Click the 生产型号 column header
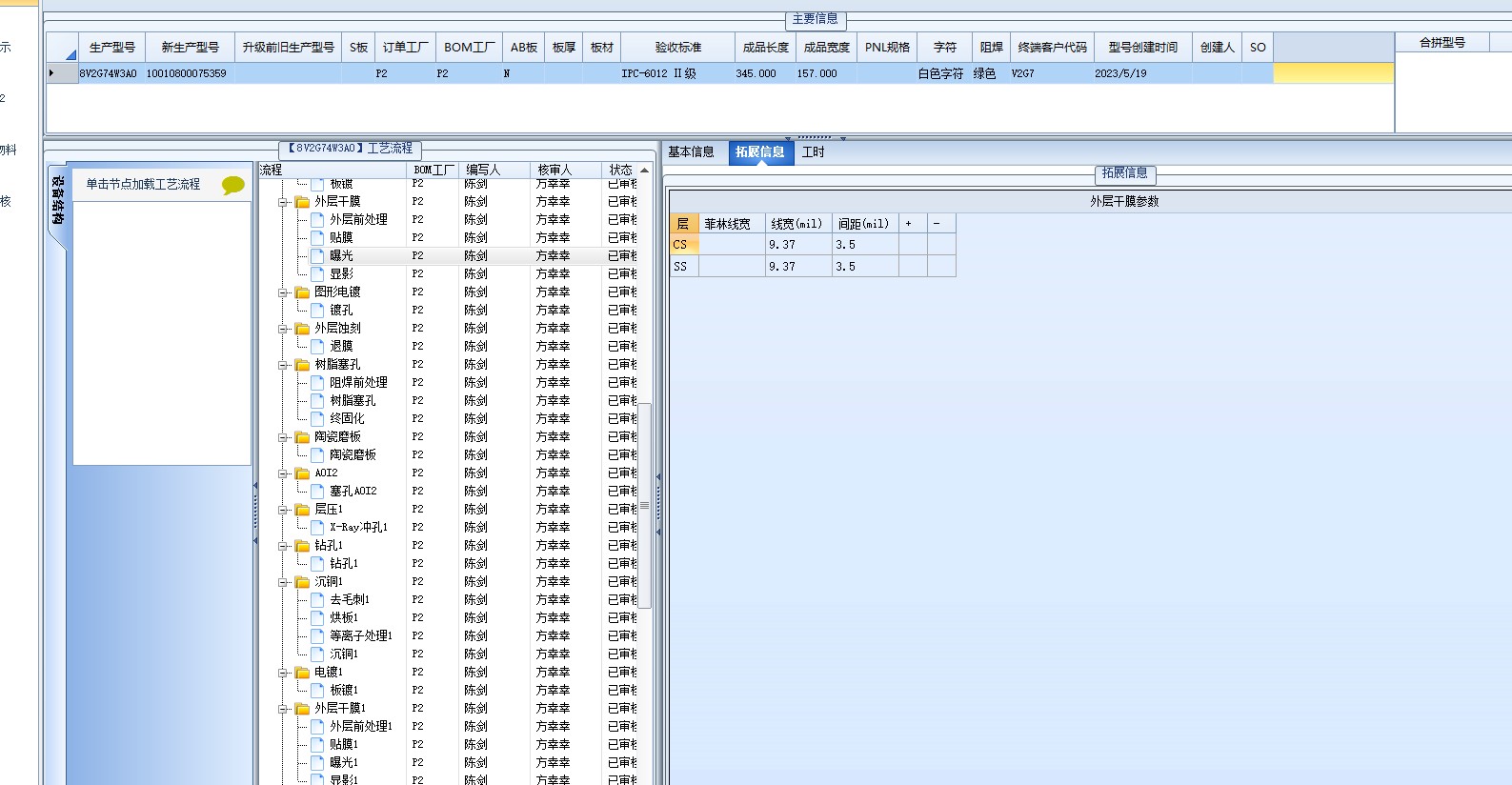The width and height of the screenshot is (1512, 785). [x=112, y=47]
